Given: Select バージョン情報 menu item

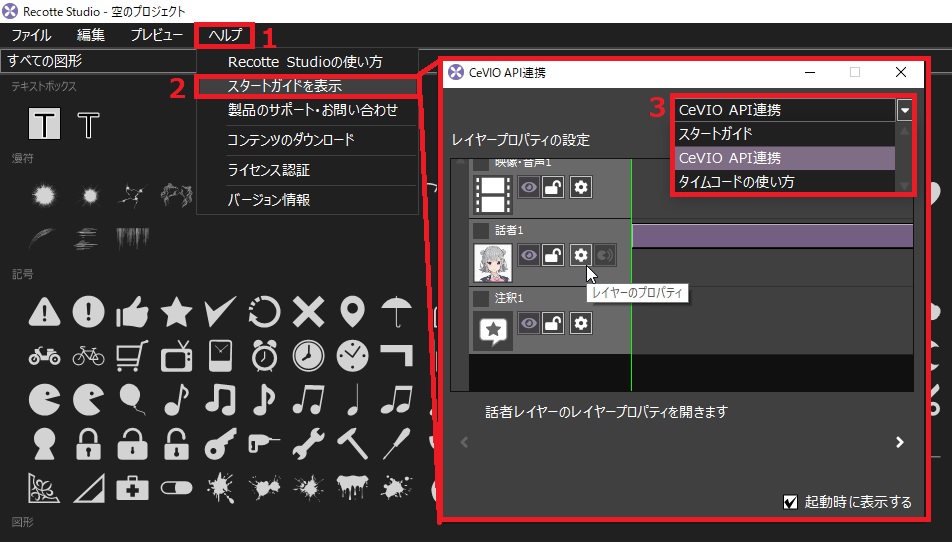Looking at the screenshot, I should coord(268,200).
